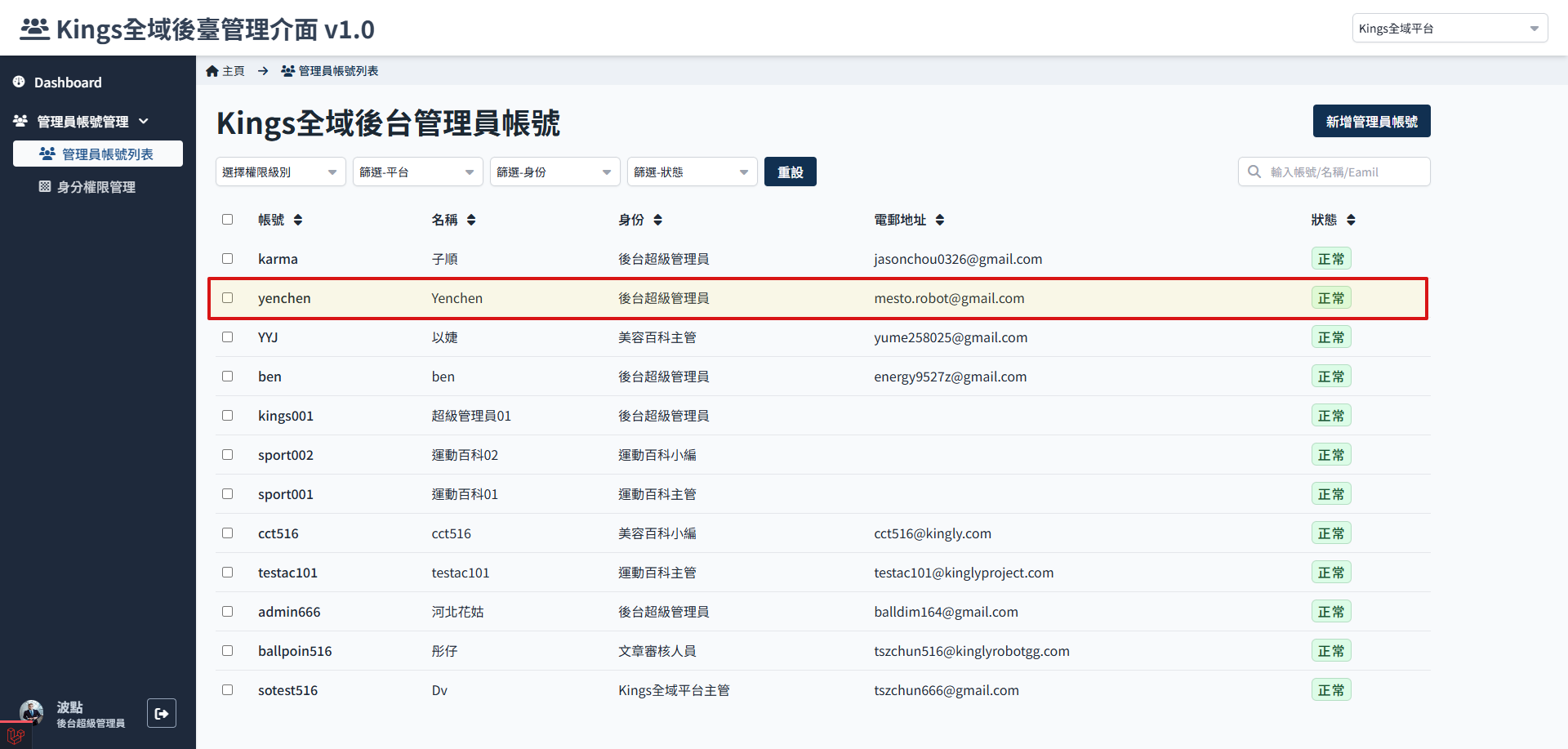
Task: Sort by 電郵地址 column arrows
Action: (x=940, y=220)
